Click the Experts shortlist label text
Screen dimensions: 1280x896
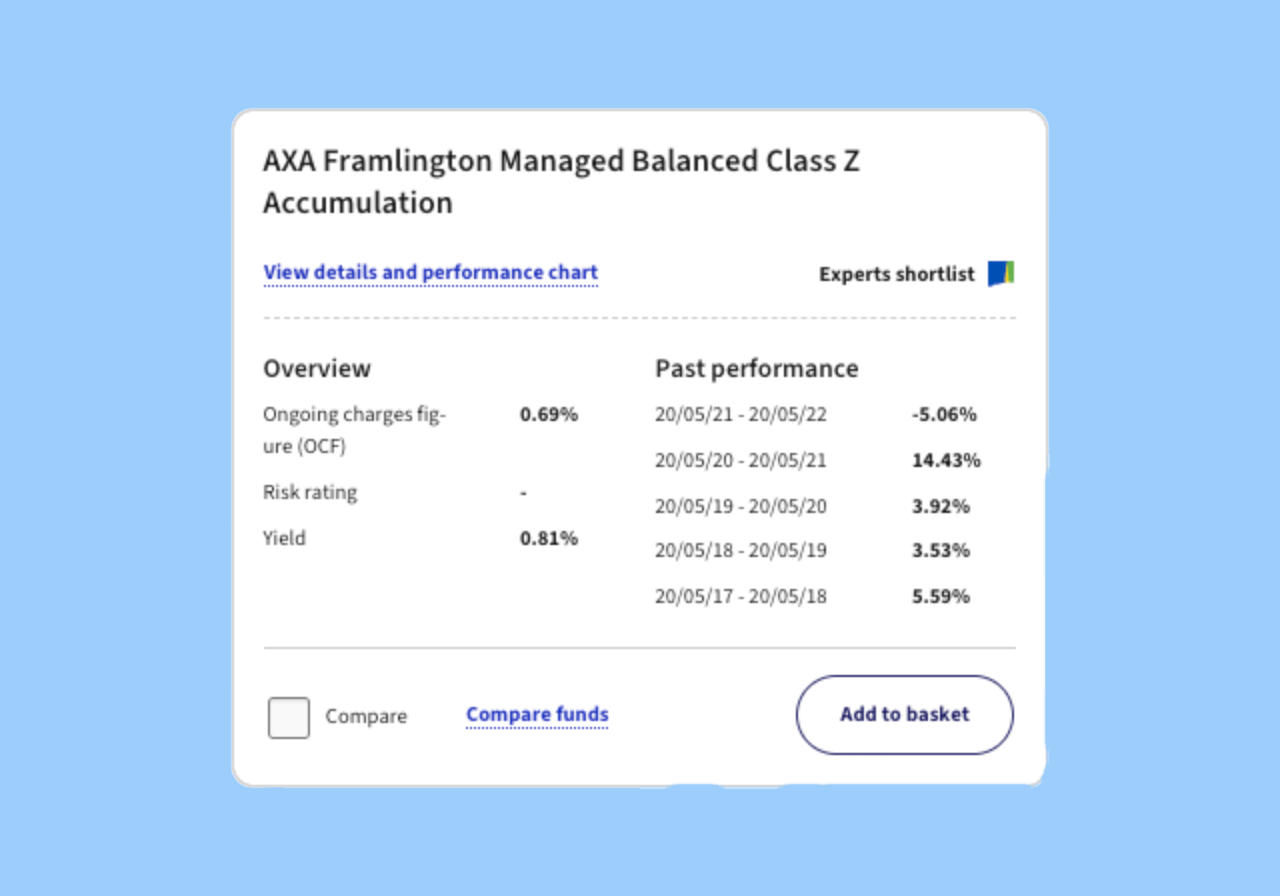[x=896, y=274]
